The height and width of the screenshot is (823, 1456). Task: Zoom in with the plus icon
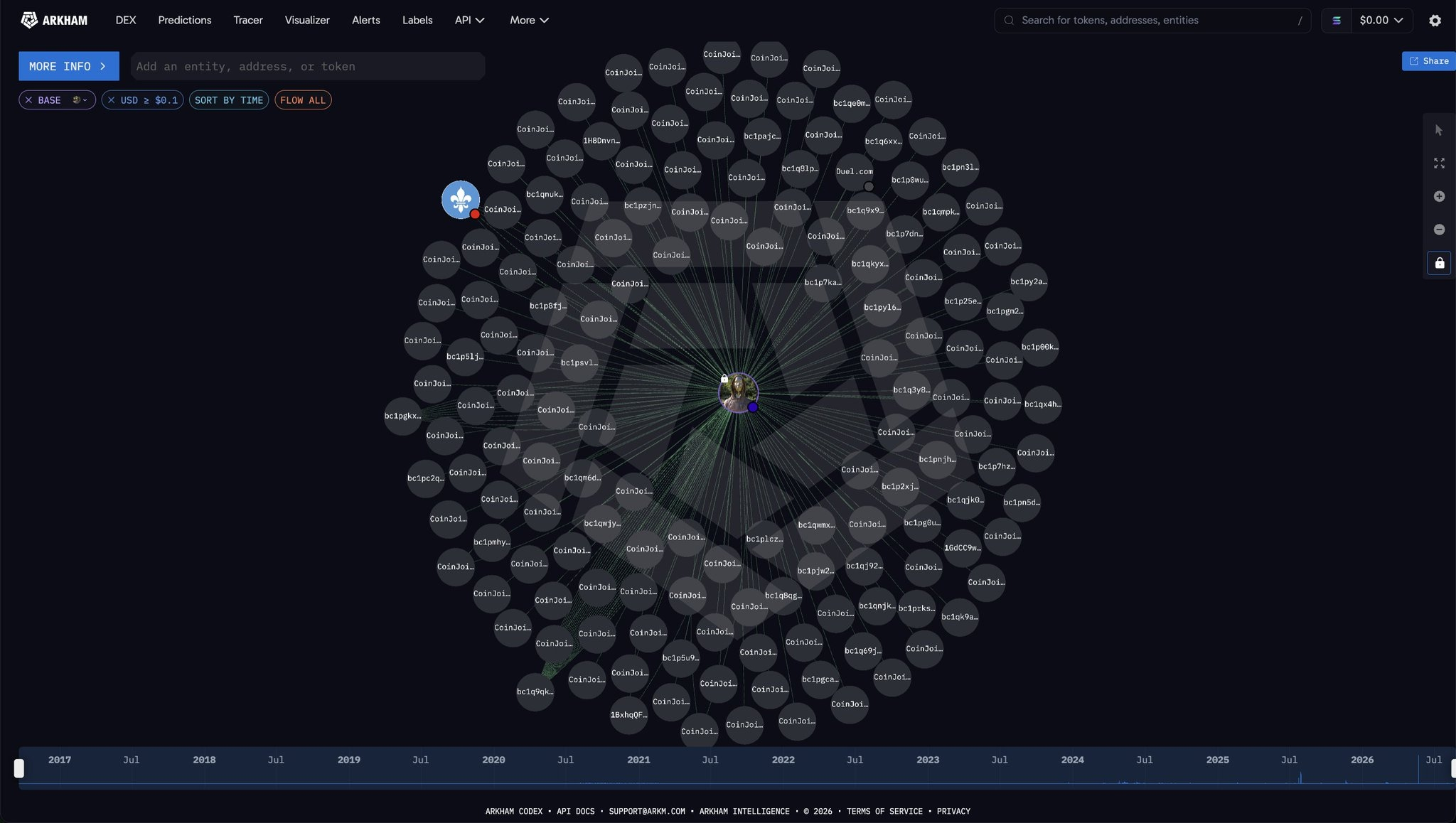click(1439, 196)
